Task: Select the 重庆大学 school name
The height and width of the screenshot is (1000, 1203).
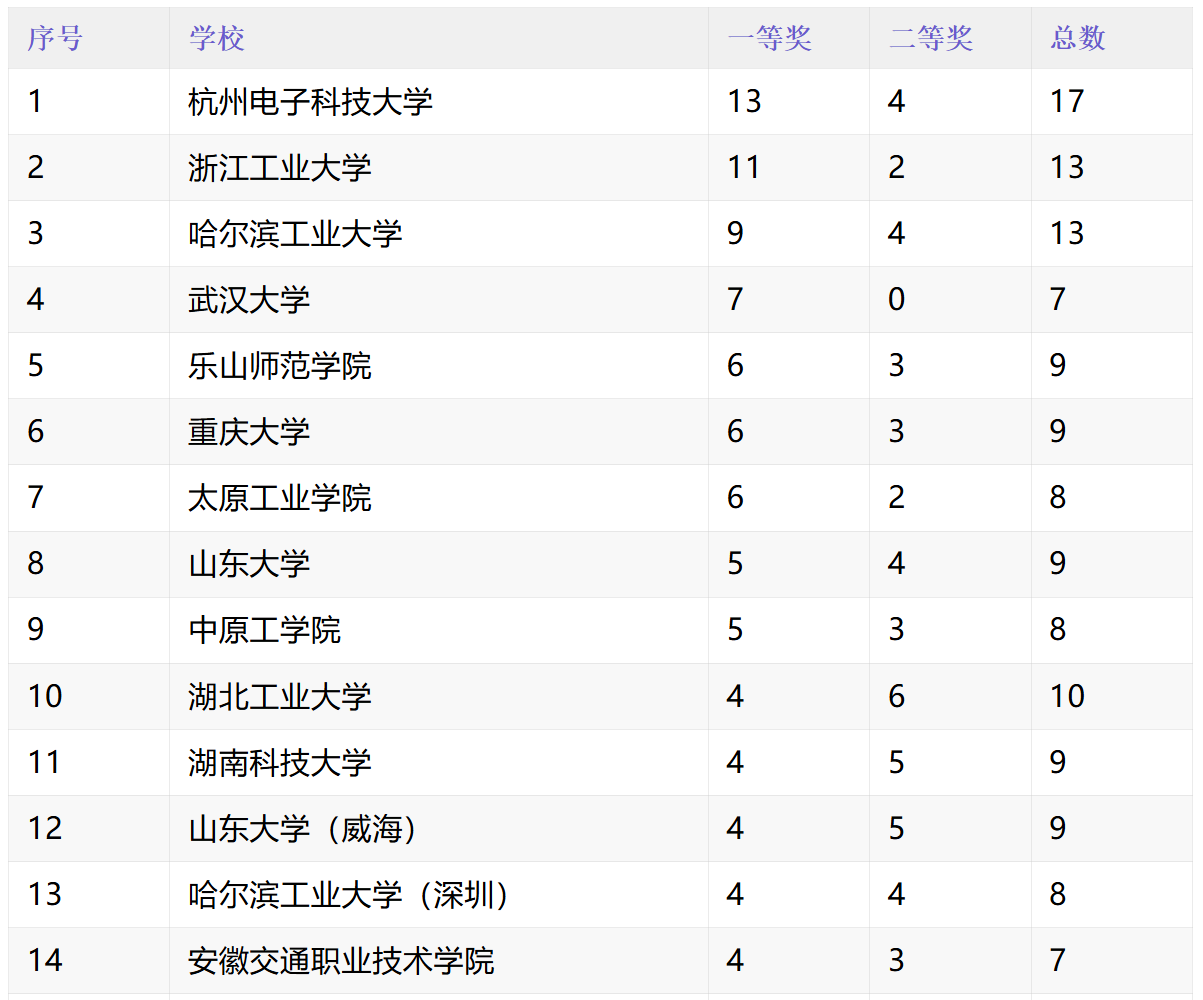Action: point(249,431)
